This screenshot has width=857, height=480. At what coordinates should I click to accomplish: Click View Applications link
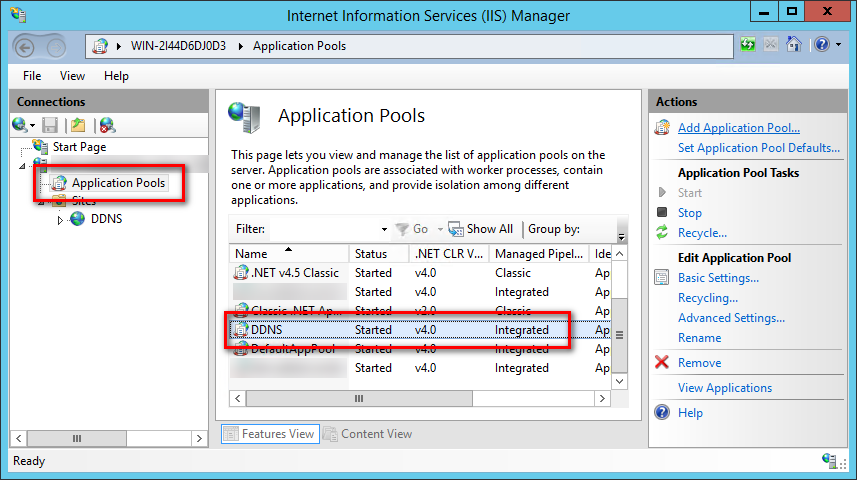pyautogui.click(x=725, y=388)
